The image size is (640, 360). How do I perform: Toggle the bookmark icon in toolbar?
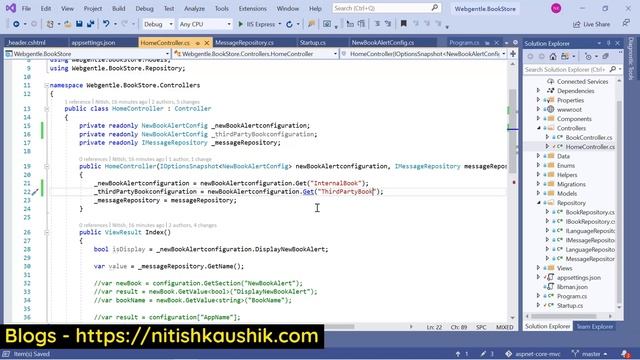pos(403,24)
